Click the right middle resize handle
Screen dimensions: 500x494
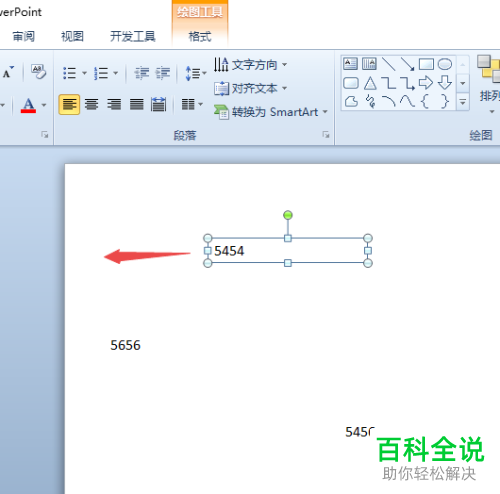click(x=368, y=251)
